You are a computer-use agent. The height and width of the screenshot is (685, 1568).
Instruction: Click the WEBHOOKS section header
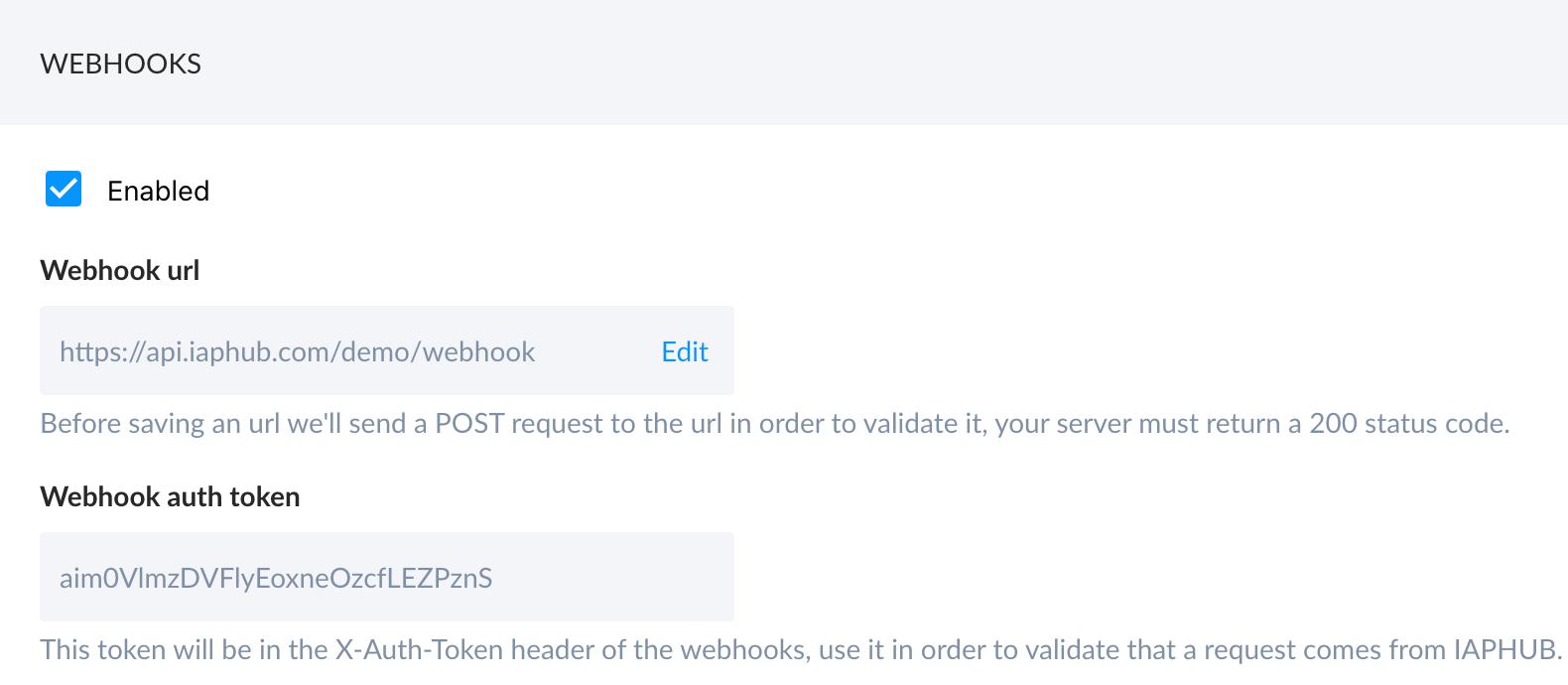point(121,64)
